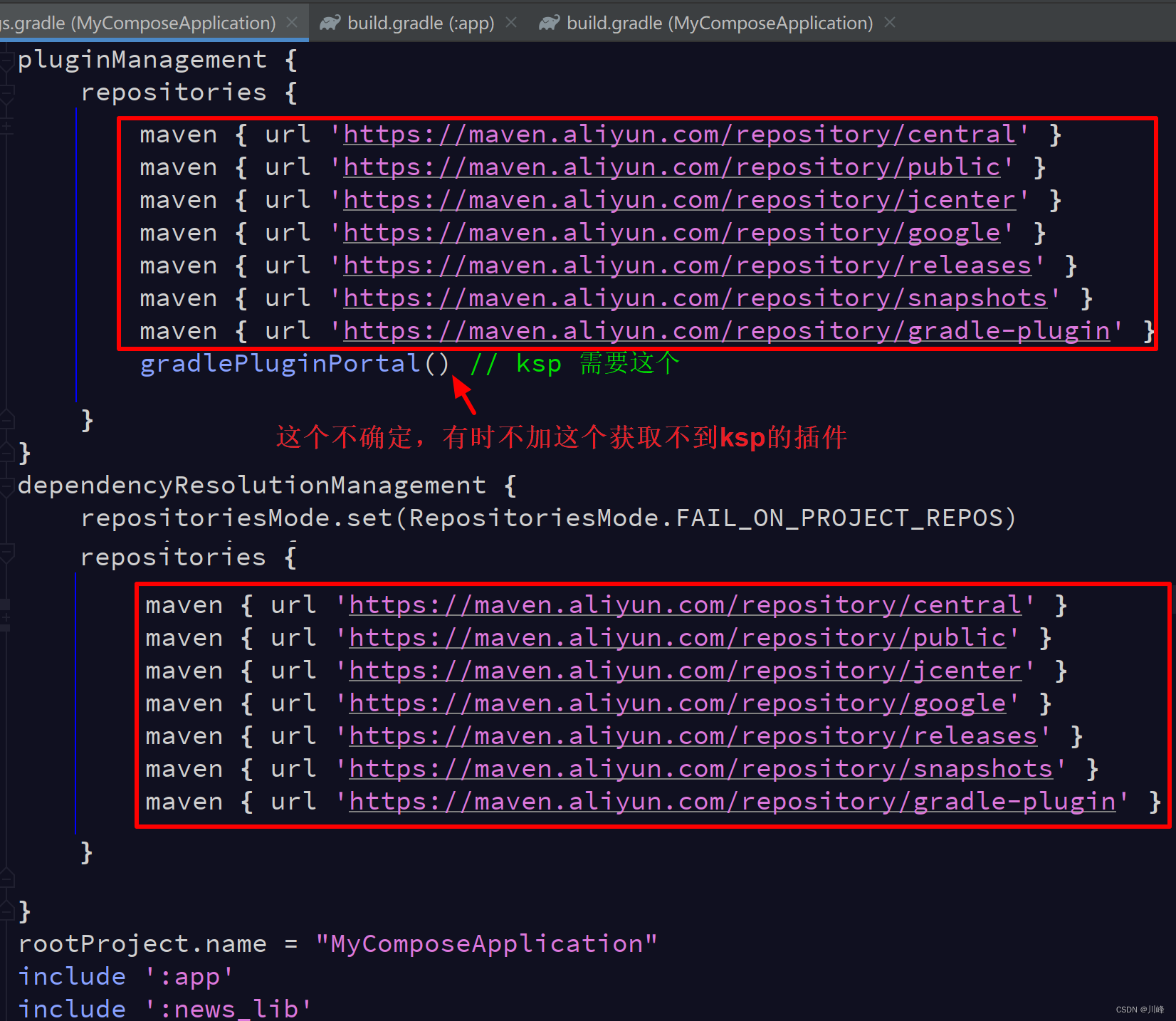Screen dimensions: 1176x1021
Task: Close the build.gradle (MyComposeApplication) tab
Action: tap(890, 23)
